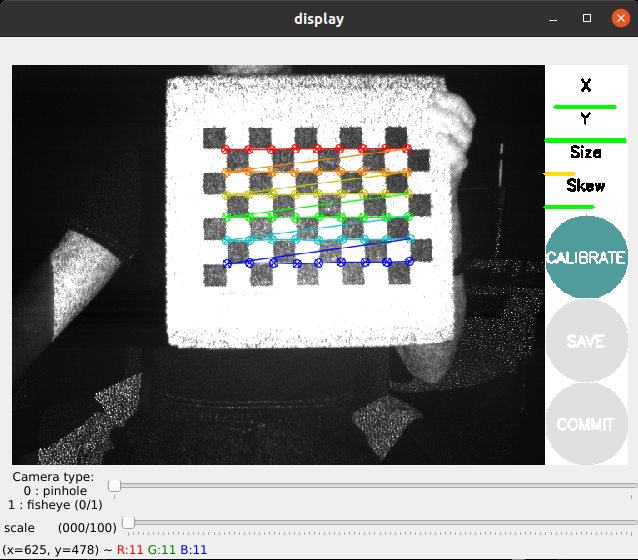Click the 'scale (000/100)' label
Image resolution: width=638 pixels, height=560 pixels.
tap(60, 528)
